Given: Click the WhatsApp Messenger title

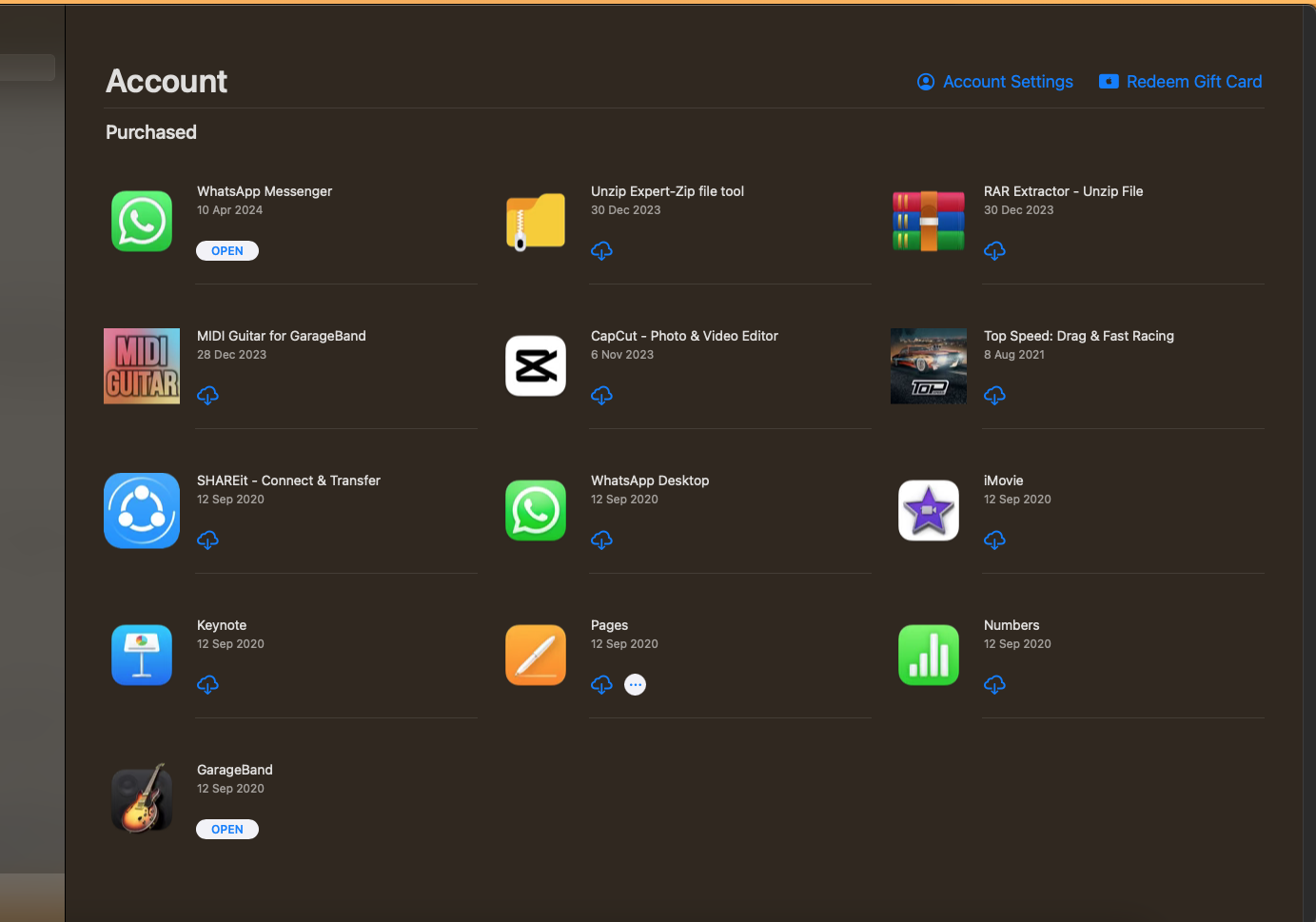Looking at the screenshot, I should [265, 191].
